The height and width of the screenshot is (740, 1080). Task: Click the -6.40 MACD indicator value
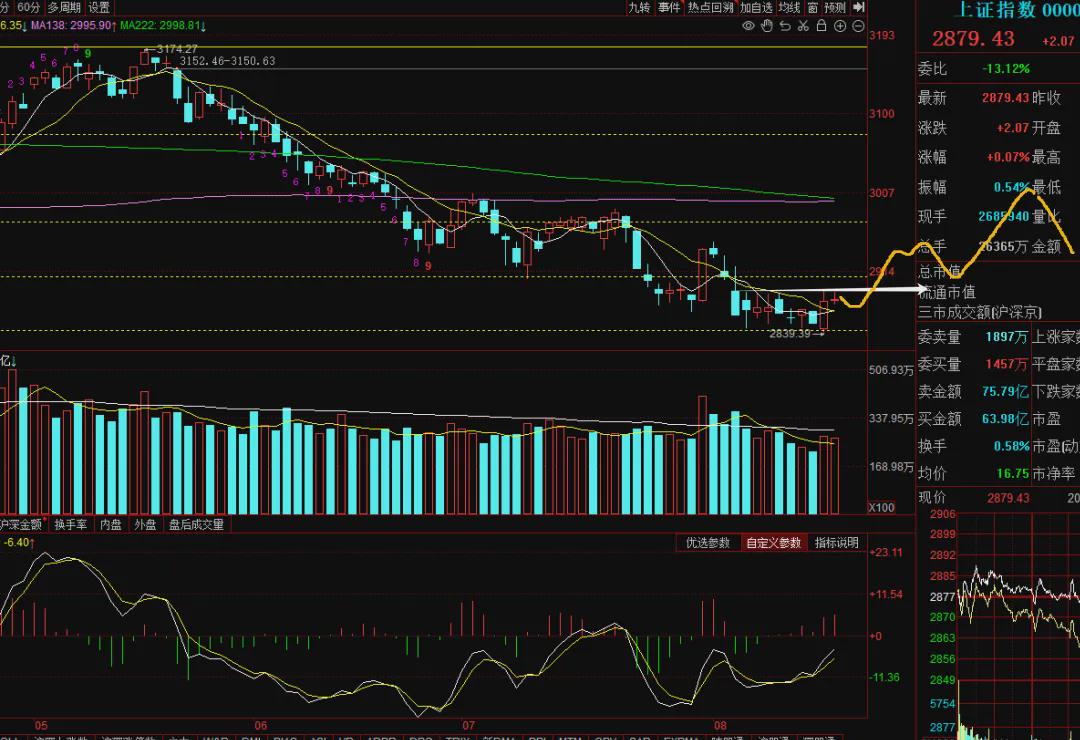19,543
